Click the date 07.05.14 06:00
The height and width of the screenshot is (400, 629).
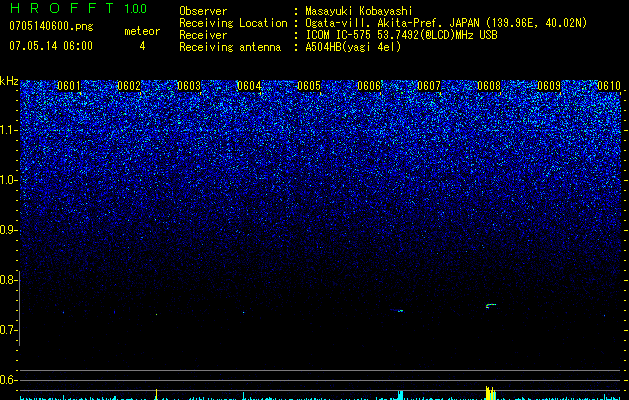51,46
